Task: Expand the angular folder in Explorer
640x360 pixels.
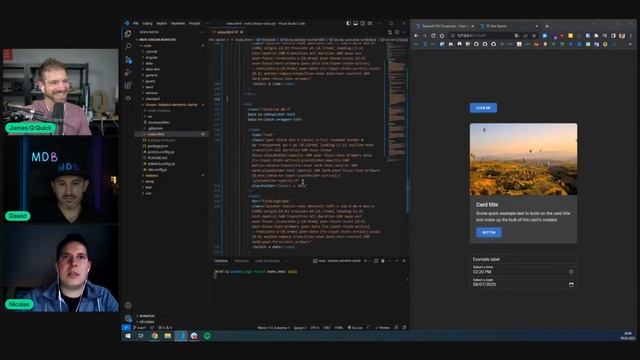Action: [x=151, y=58]
